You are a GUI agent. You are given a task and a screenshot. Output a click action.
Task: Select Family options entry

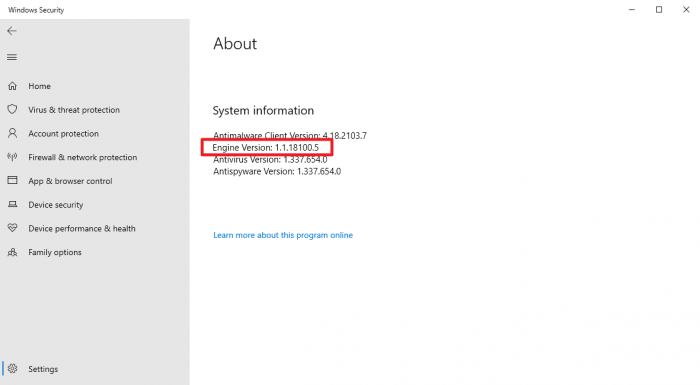coord(55,252)
